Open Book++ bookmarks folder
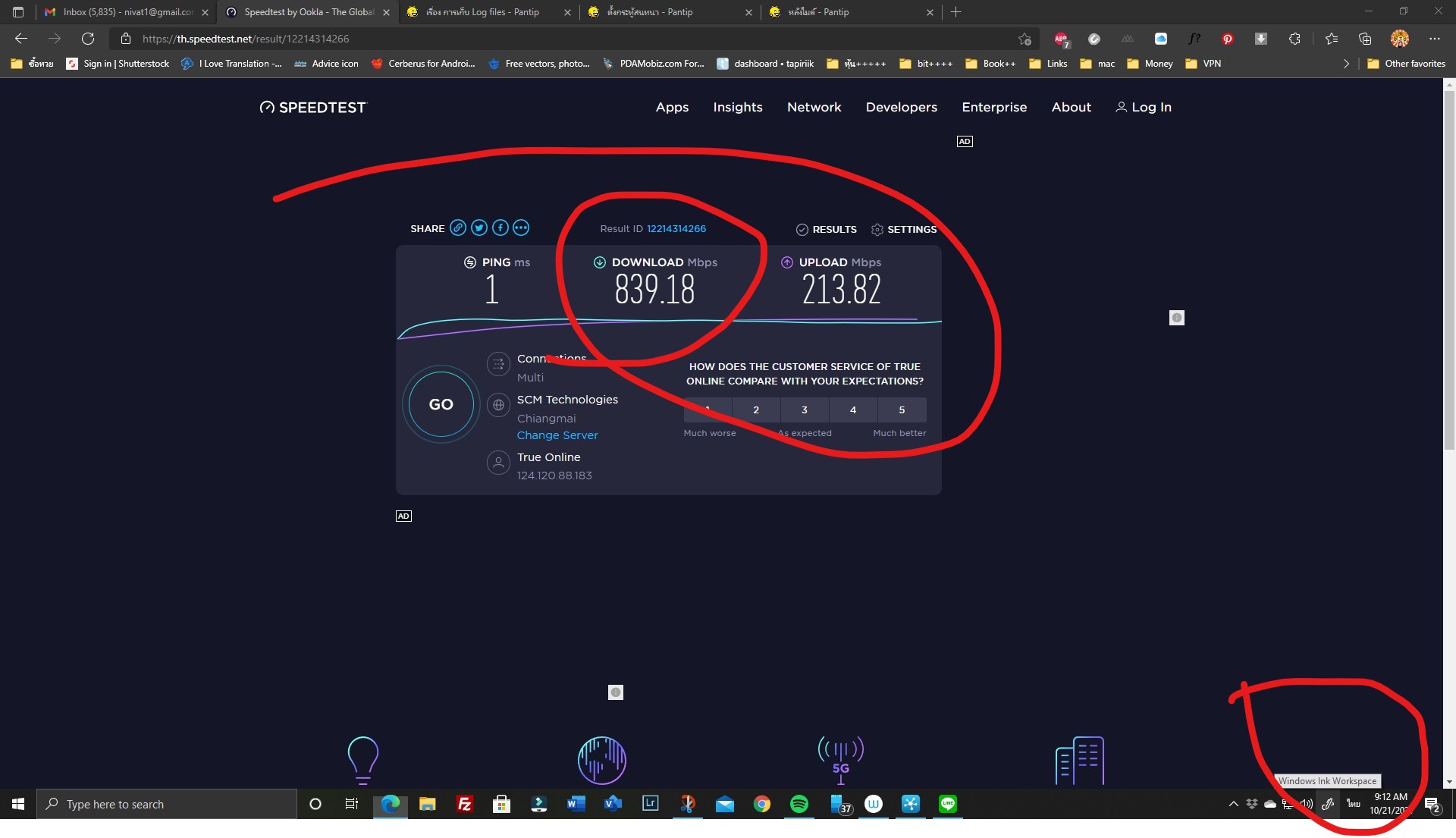This screenshot has height=838, width=1456. tap(990, 64)
